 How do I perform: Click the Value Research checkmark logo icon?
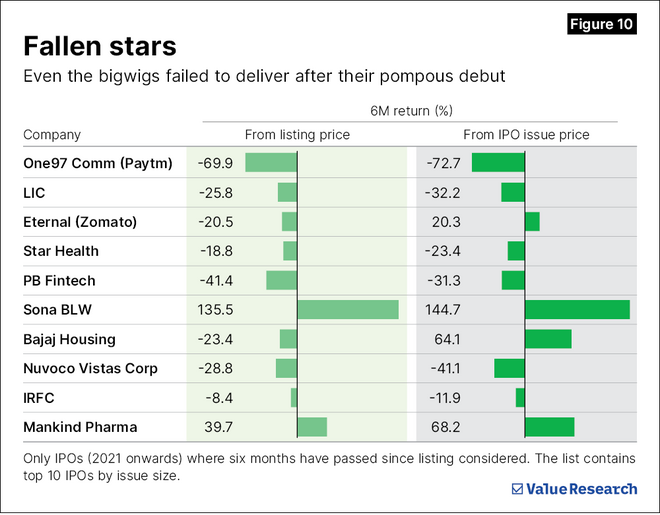tap(517, 489)
